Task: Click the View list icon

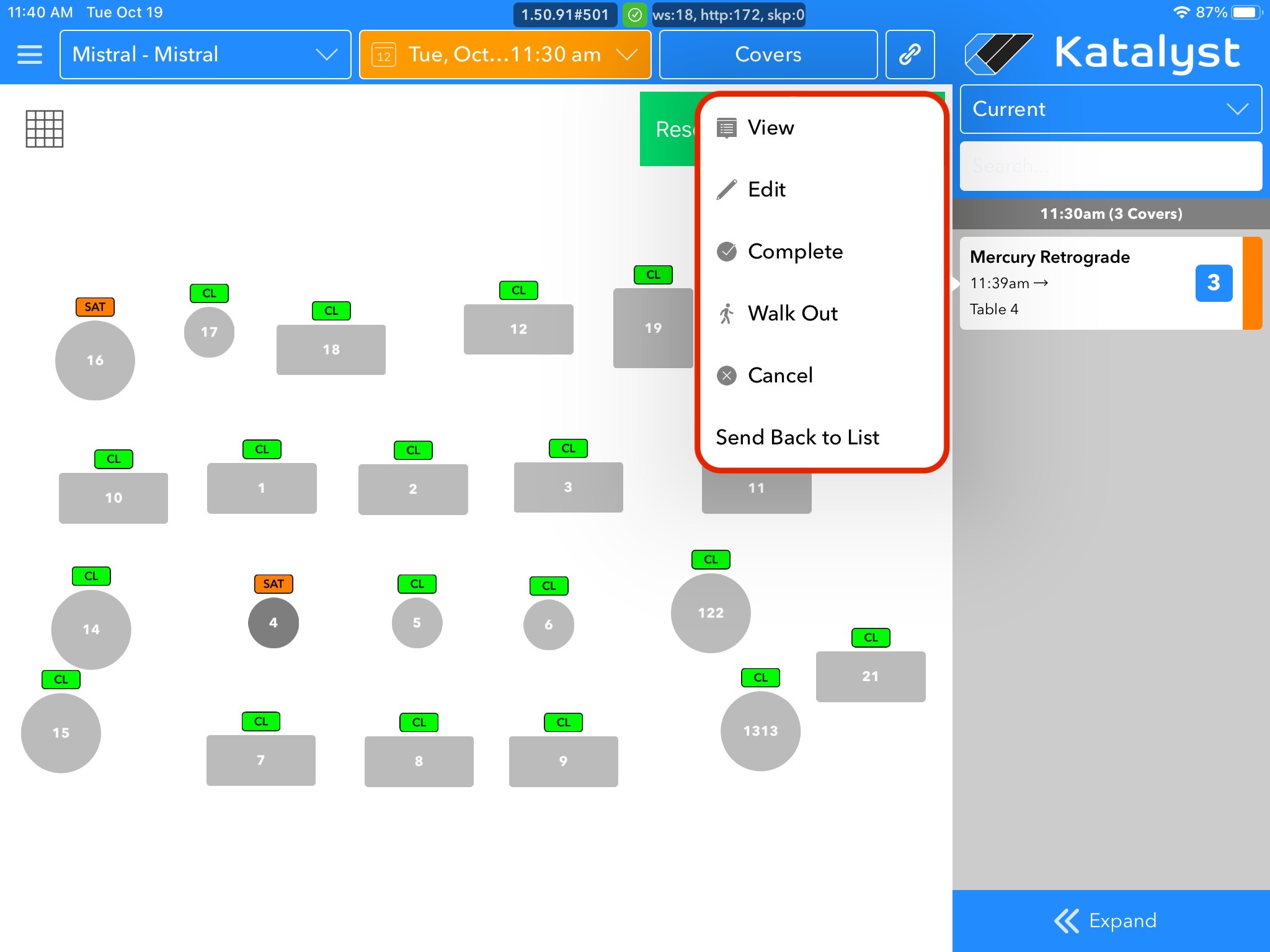Action: (726, 128)
